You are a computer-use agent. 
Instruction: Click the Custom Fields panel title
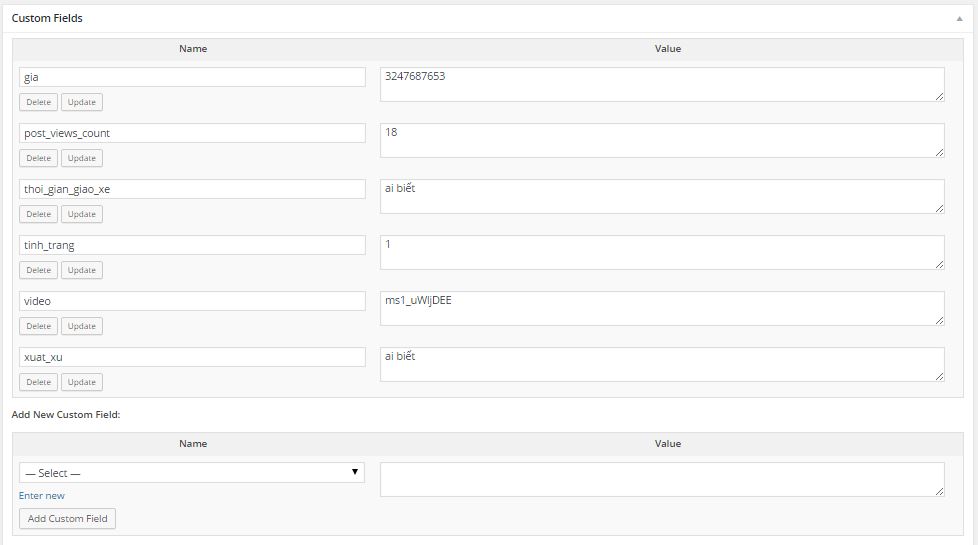click(x=47, y=18)
